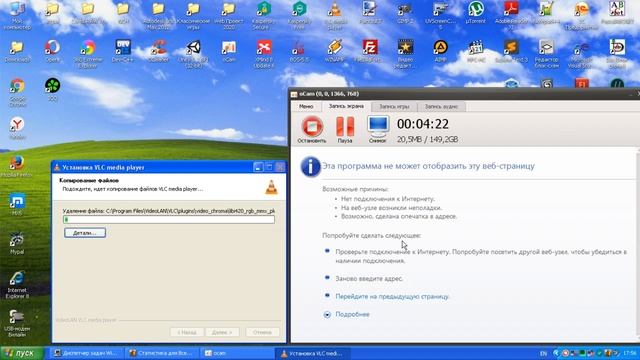
Task: Open USB-модем Билайн desktop icon
Action: click(17, 323)
